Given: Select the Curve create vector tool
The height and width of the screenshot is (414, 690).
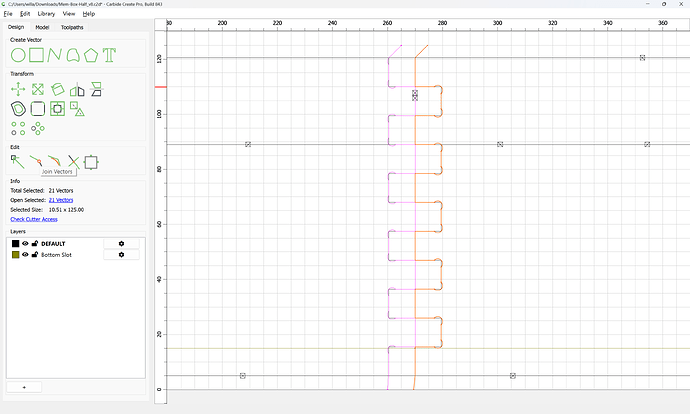Looking at the screenshot, I should coord(73,55).
